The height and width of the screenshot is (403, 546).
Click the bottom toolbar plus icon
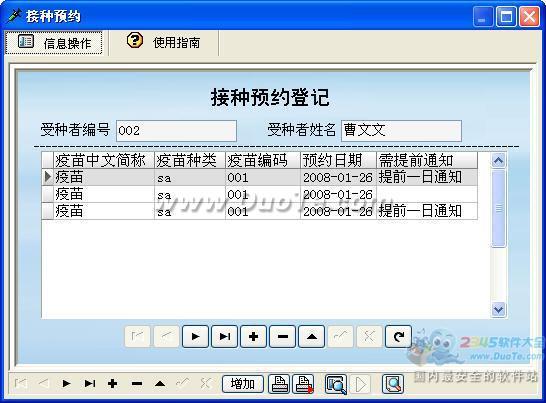pos(112,384)
